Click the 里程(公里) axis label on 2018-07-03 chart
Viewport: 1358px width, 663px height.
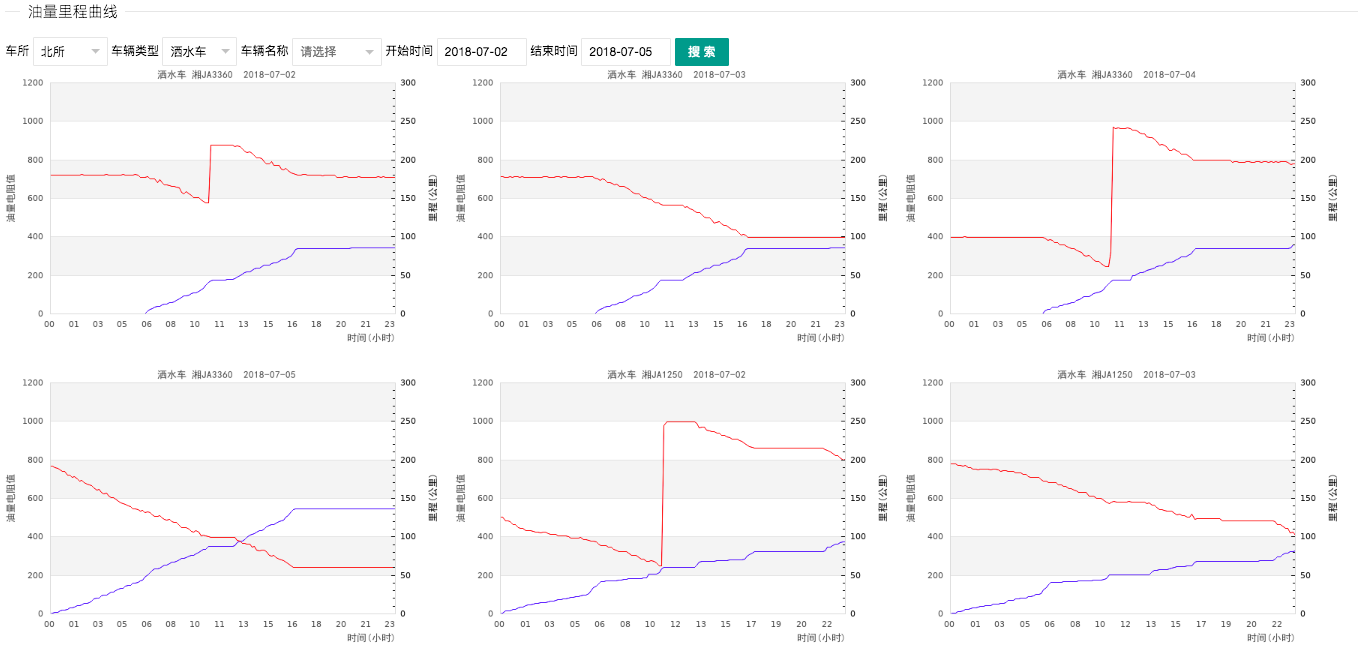click(880, 197)
